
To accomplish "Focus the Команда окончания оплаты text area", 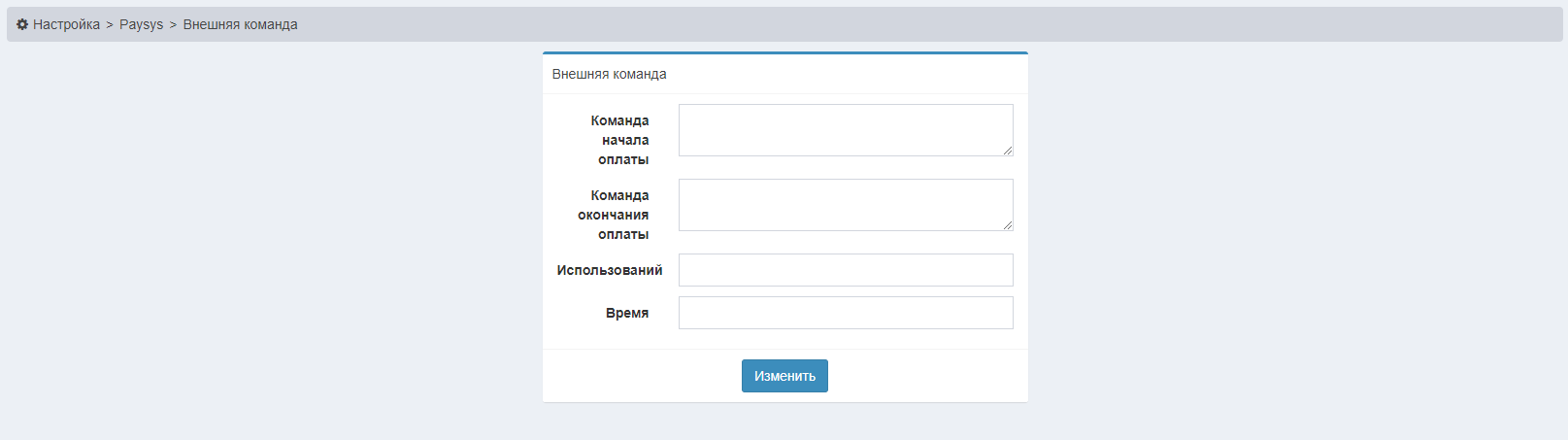I will point(845,204).
